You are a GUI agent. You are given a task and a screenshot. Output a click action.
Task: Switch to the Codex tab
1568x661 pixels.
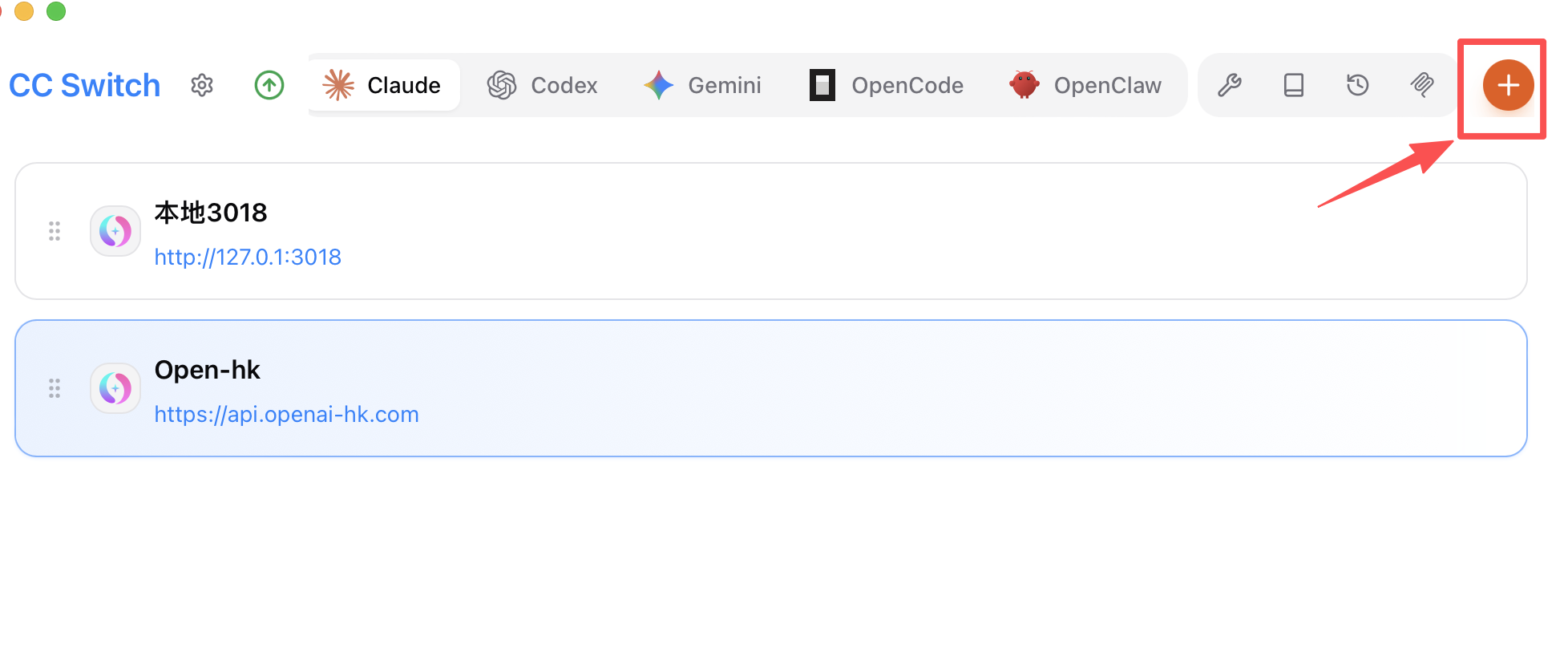tap(543, 85)
